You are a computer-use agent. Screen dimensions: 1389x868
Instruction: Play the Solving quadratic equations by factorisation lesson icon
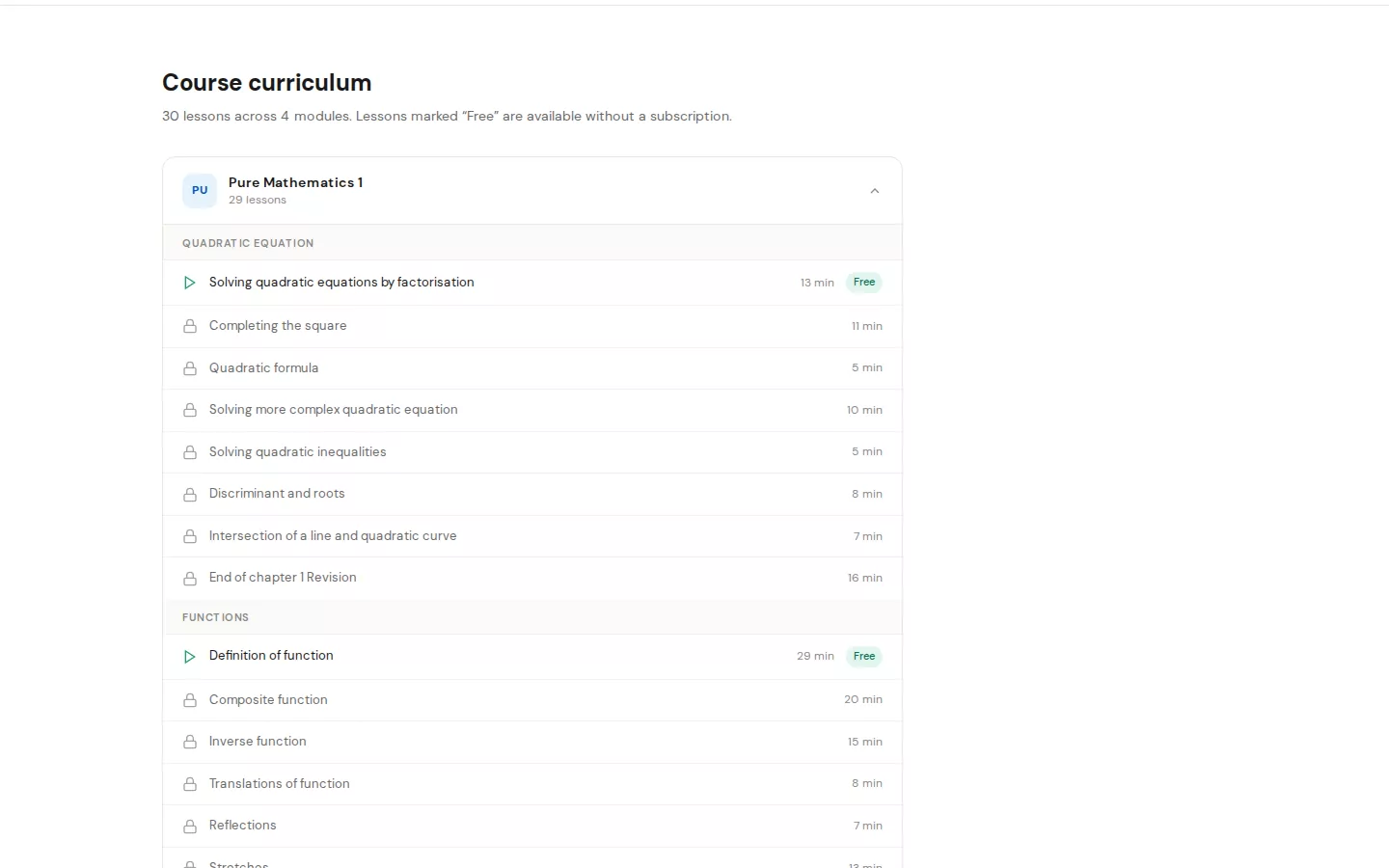(190, 283)
